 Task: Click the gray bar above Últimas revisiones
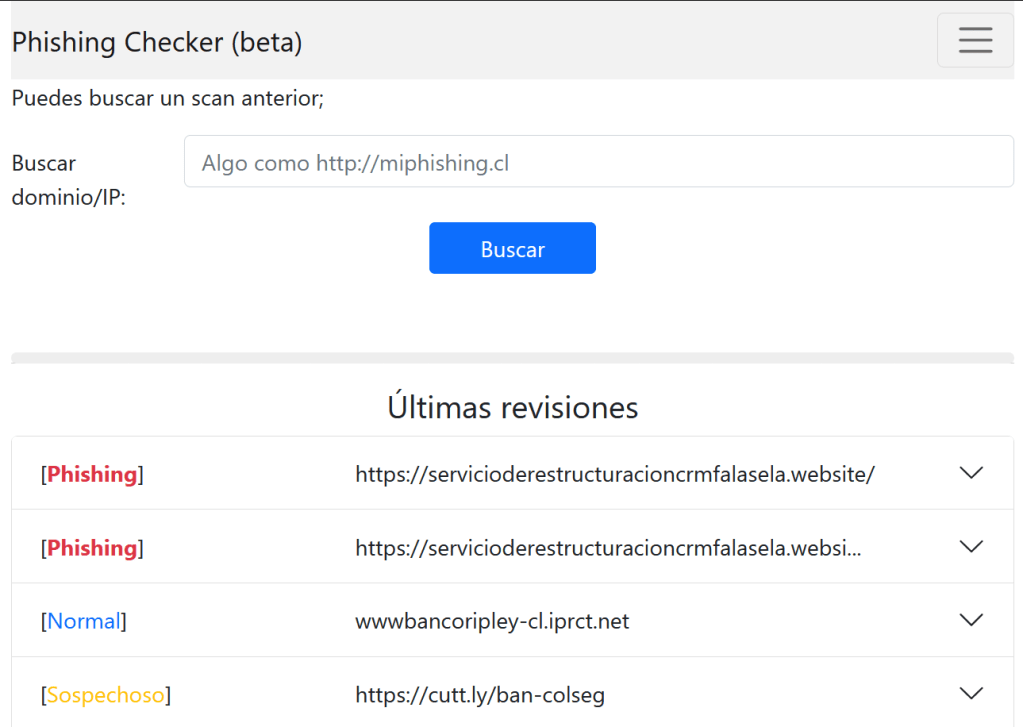pos(512,358)
